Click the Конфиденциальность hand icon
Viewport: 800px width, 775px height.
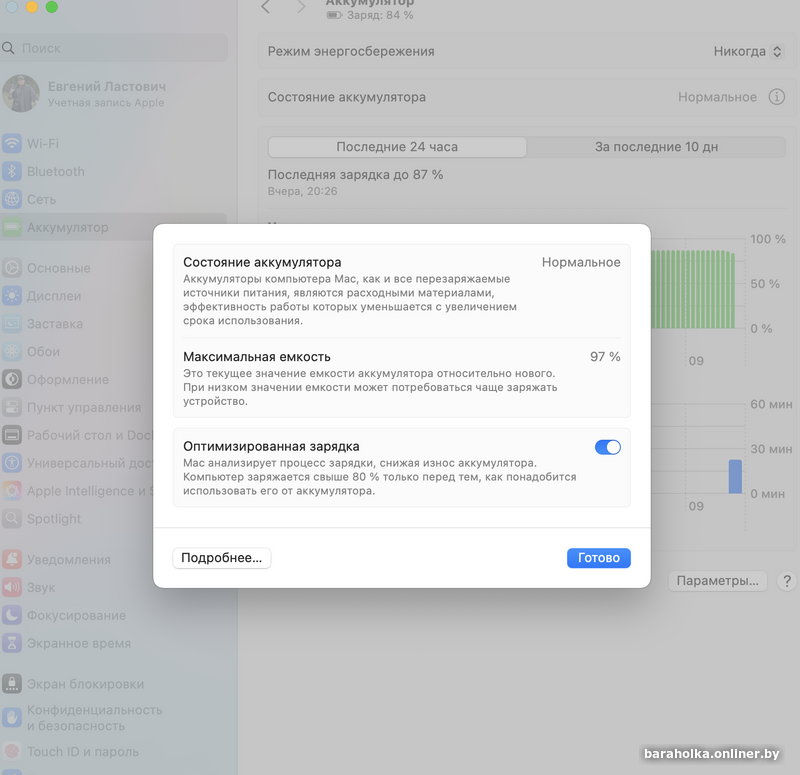12,718
